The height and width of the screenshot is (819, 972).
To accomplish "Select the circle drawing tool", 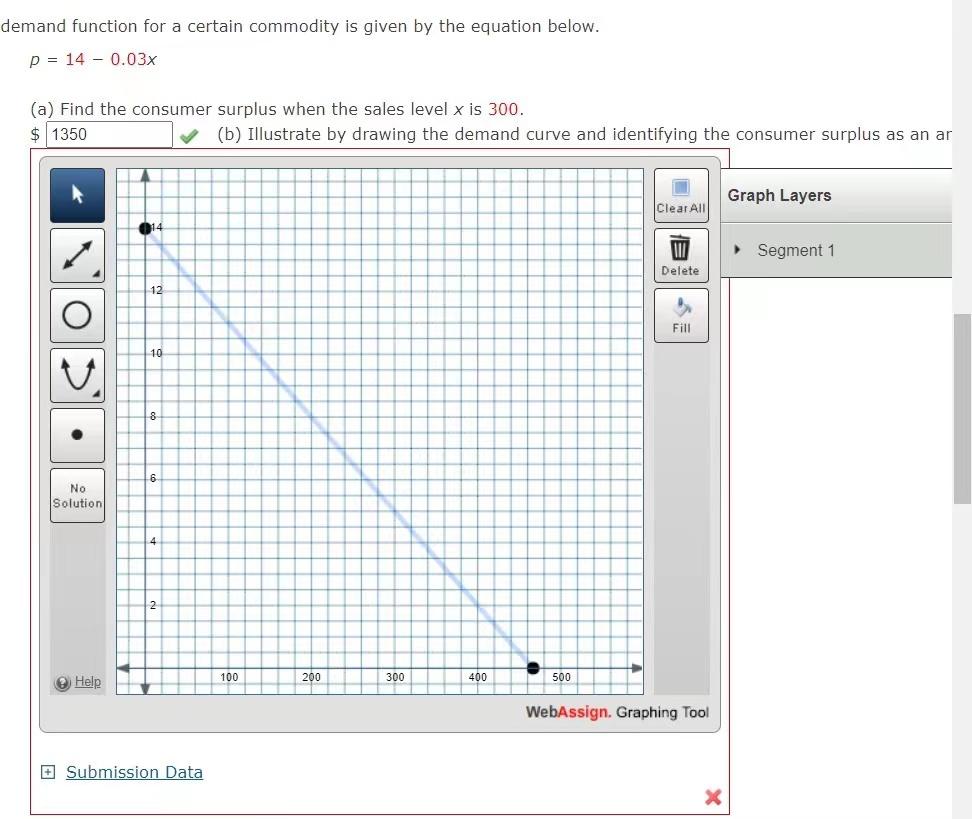I will click(77, 315).
